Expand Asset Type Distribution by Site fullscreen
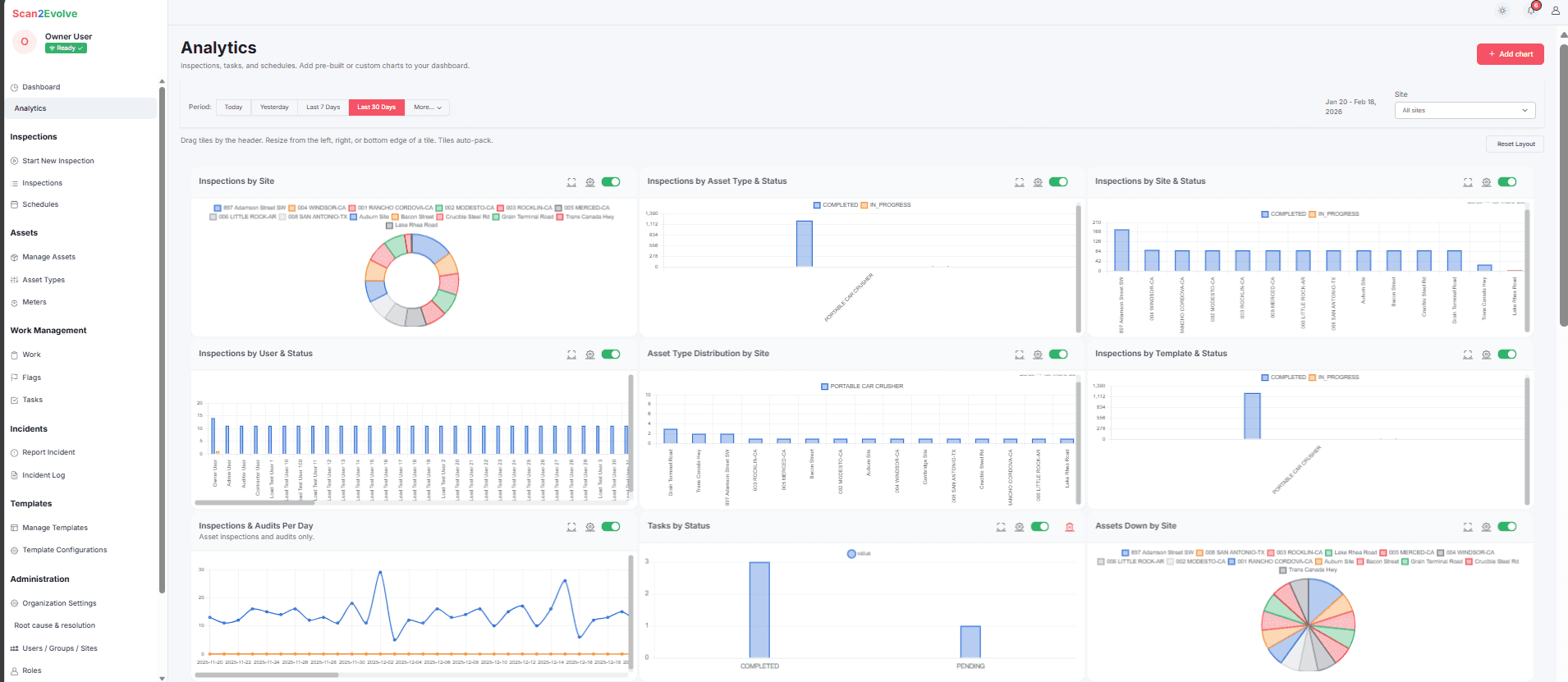The image size is (1568, 682). click(1020, 355)
